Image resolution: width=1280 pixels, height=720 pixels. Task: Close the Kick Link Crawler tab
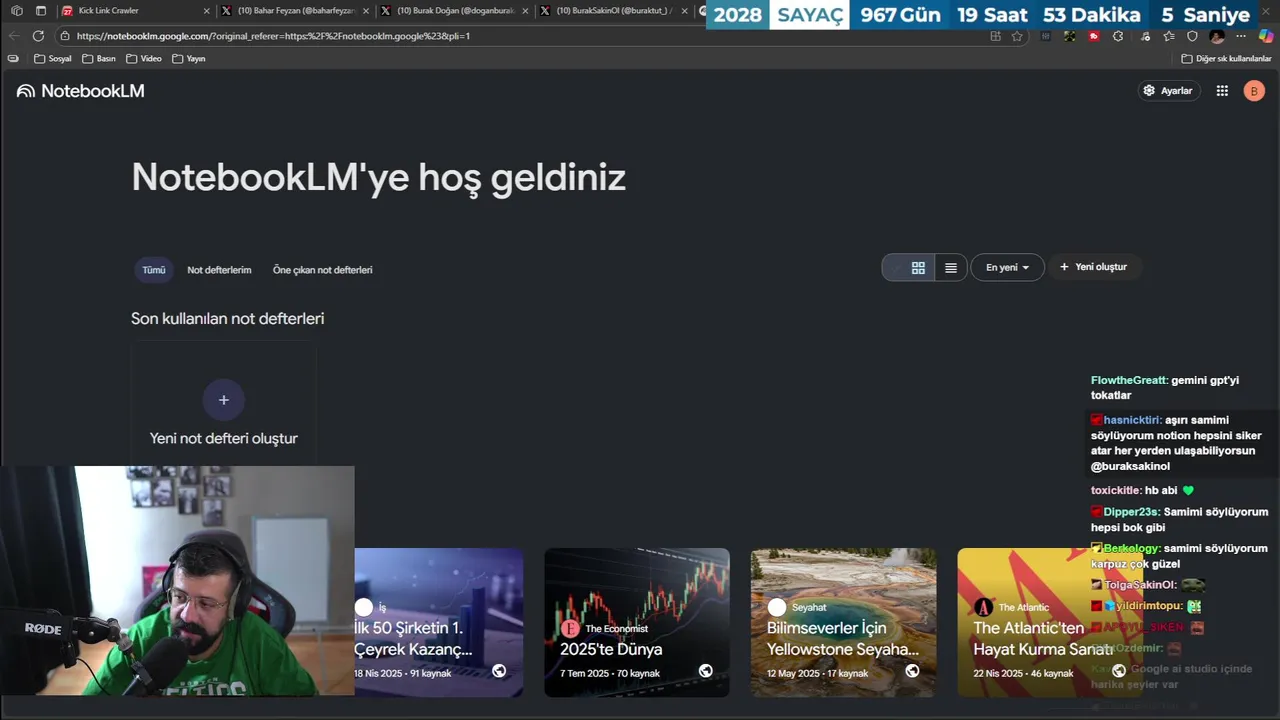coord(207,11)
